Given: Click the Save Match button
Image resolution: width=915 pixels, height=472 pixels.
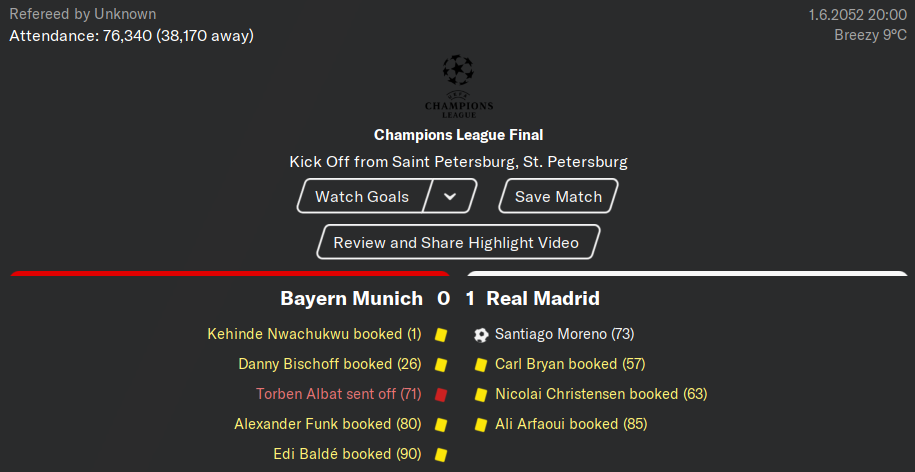Looking at the screenshot, I should [558, 196].
